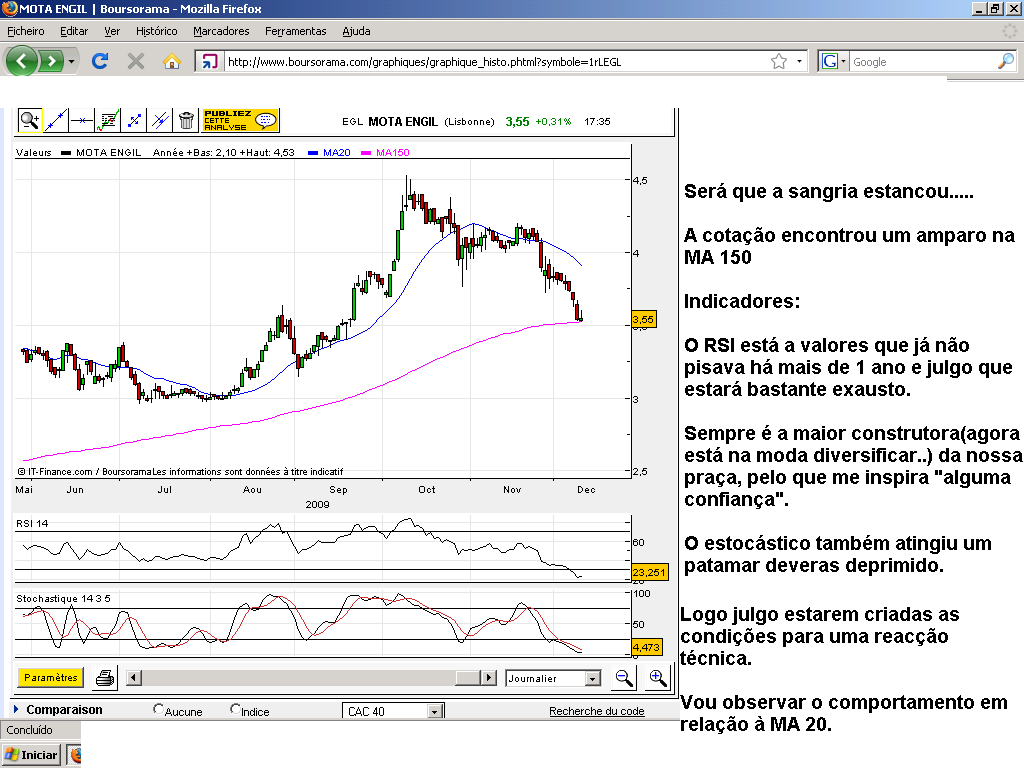This screenshot has width=1024, height=768.
Task: Select the trend line drawing tool
Action: 56,120
